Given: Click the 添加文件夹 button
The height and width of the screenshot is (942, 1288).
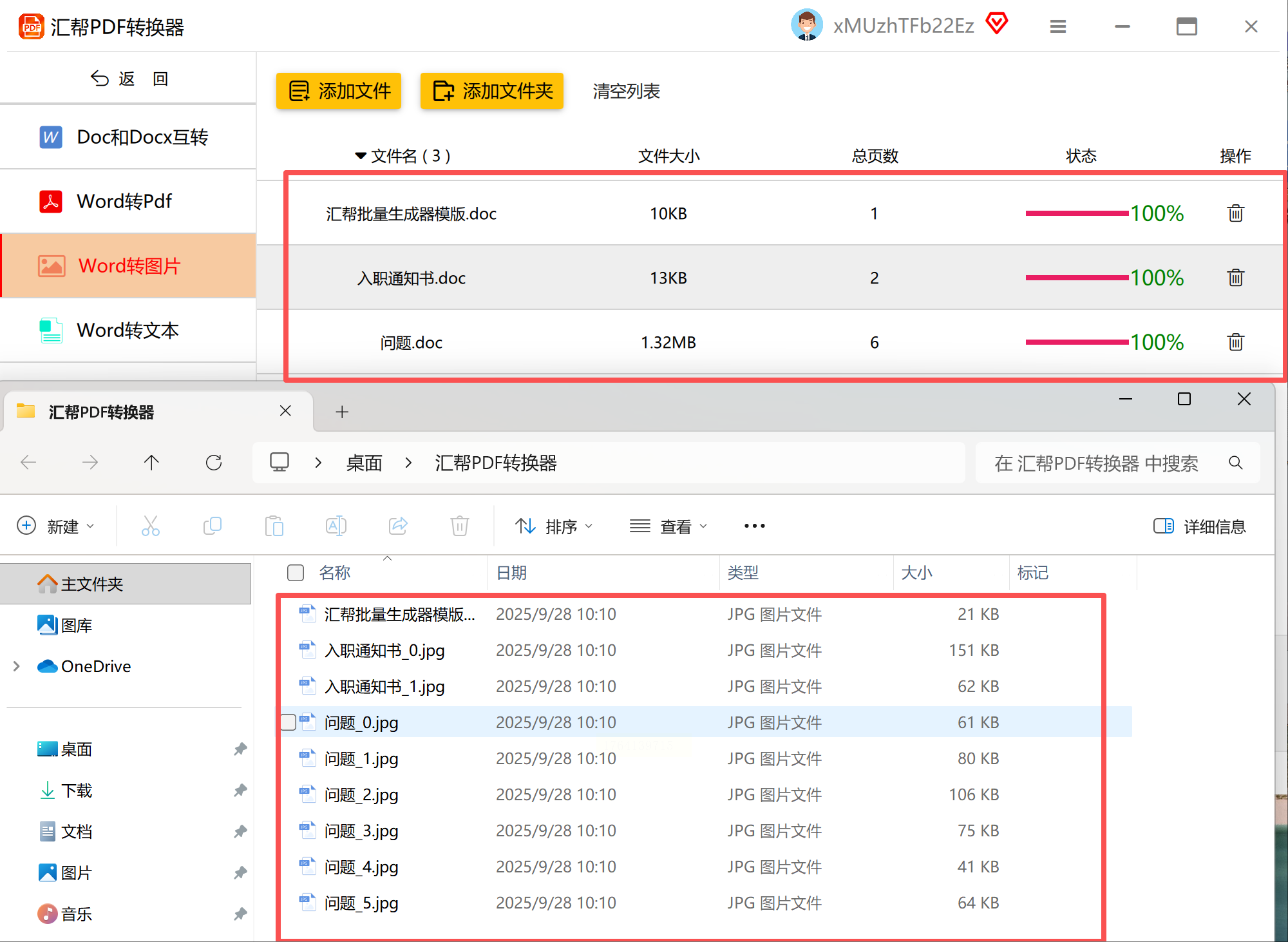Looking at the screenshot, I should click(492, 91).
